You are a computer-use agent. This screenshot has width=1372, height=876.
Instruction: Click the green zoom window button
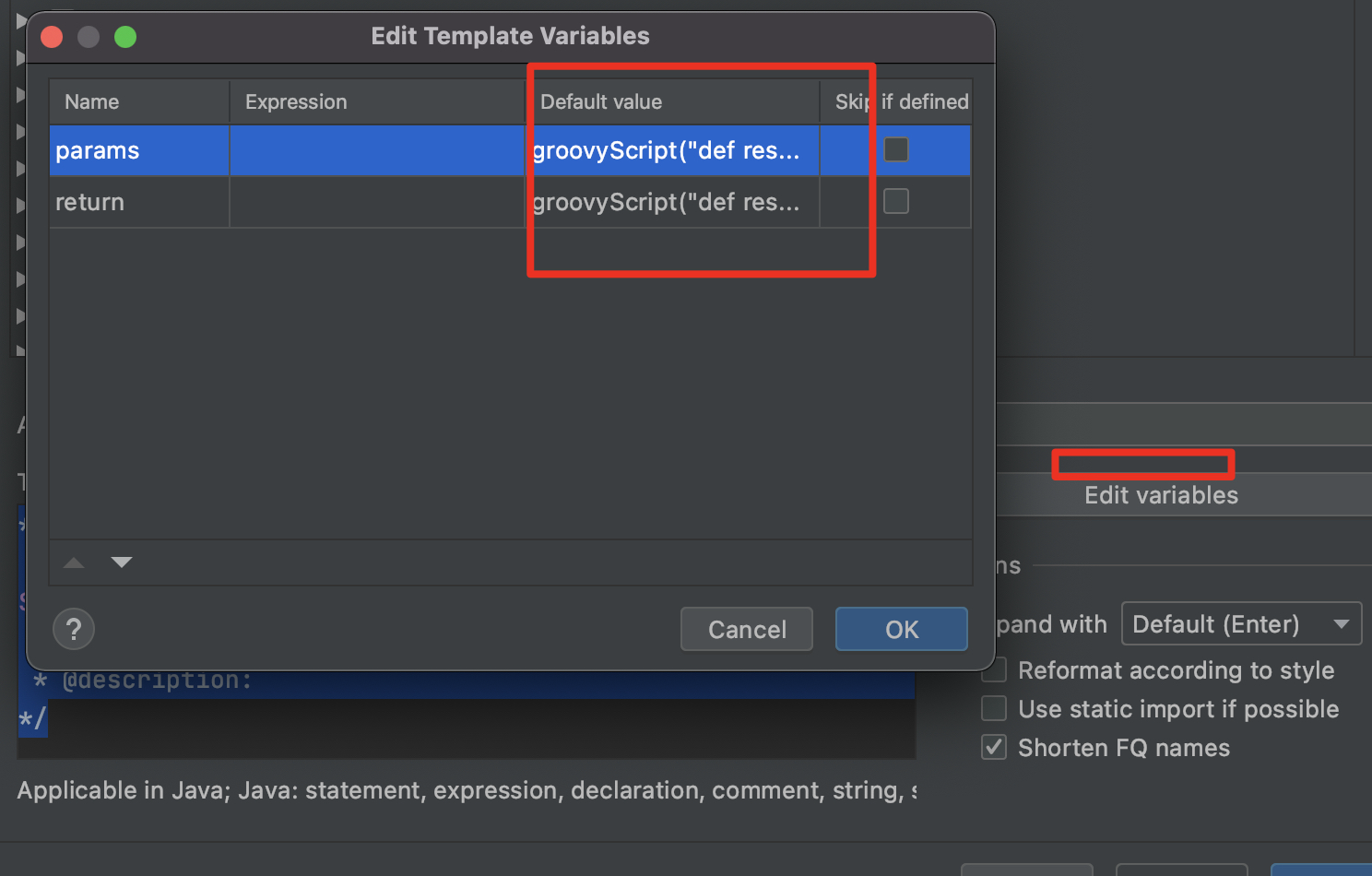point(125,37)
